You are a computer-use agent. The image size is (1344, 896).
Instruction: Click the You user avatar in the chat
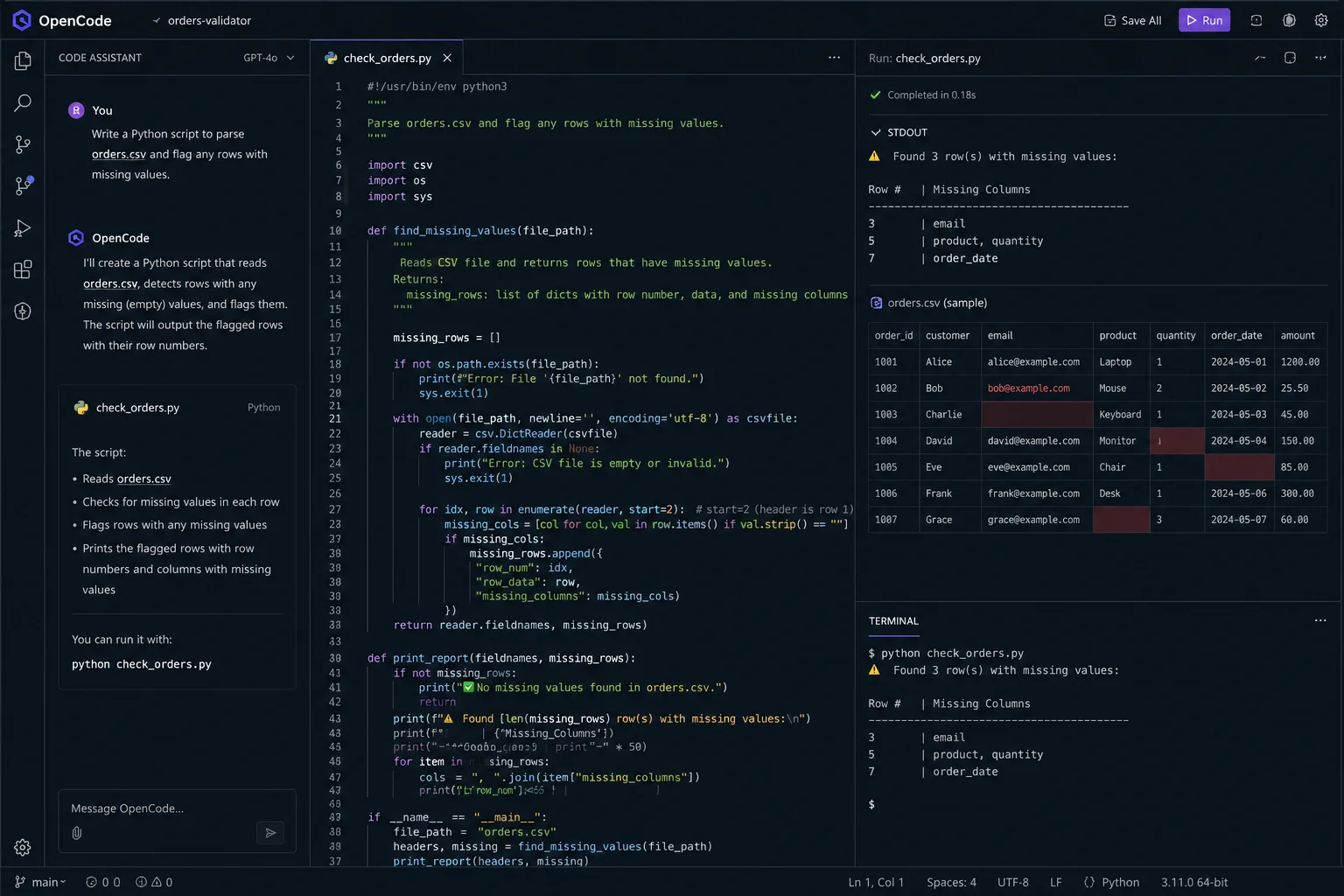(x=76, y=110)
